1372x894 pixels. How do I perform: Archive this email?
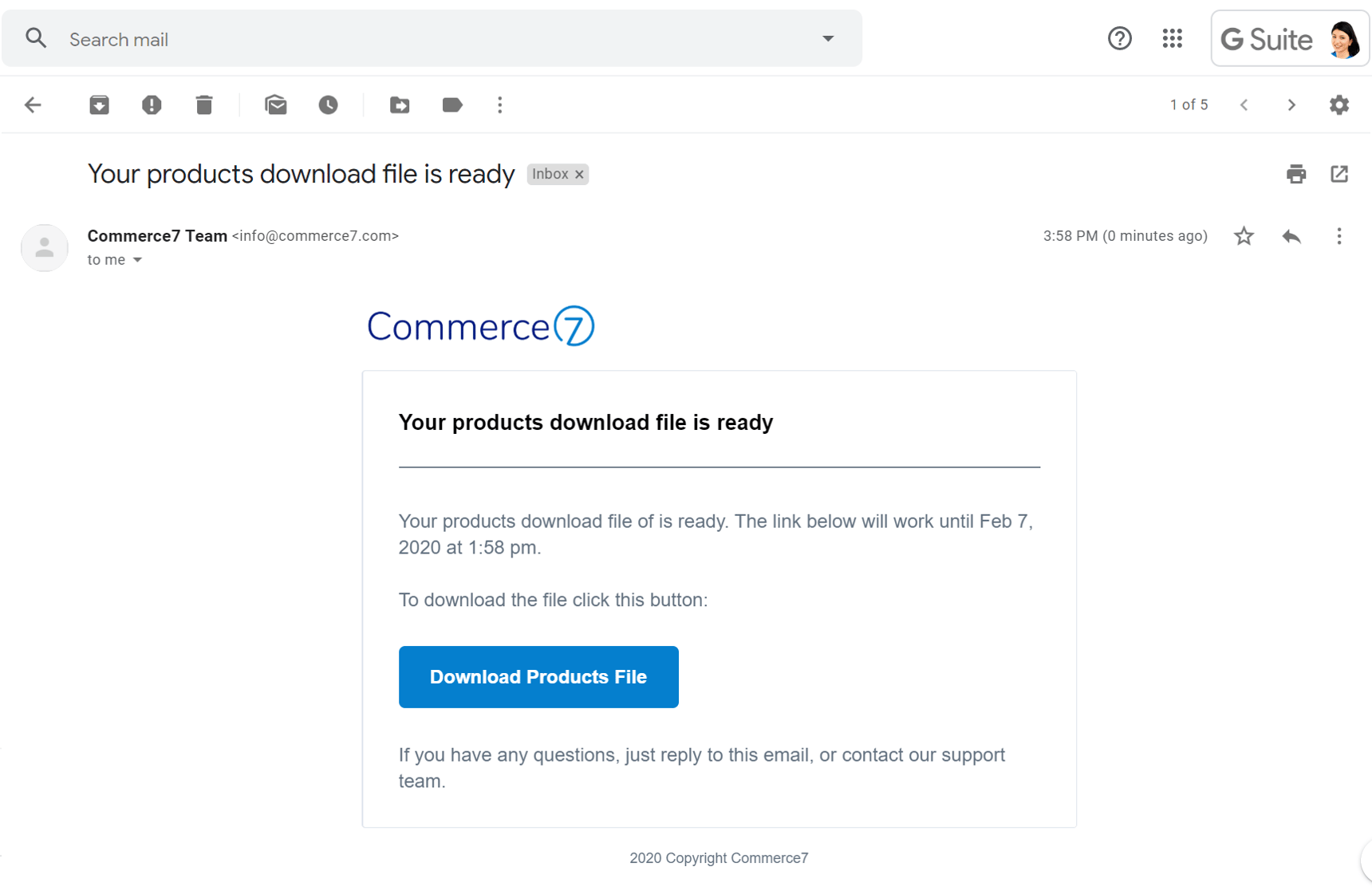tap(99, 105)
